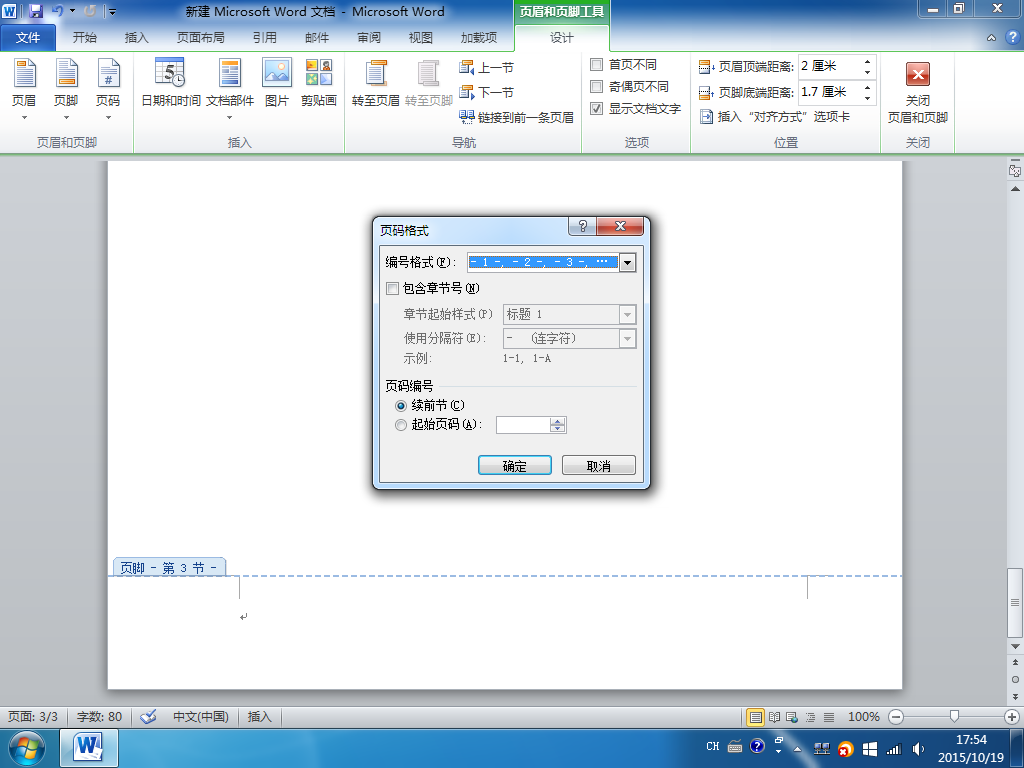1024x768 pixels.
Task: Switch to 视图 view tab
Action: pyautogui.click(x=421, y=38)
